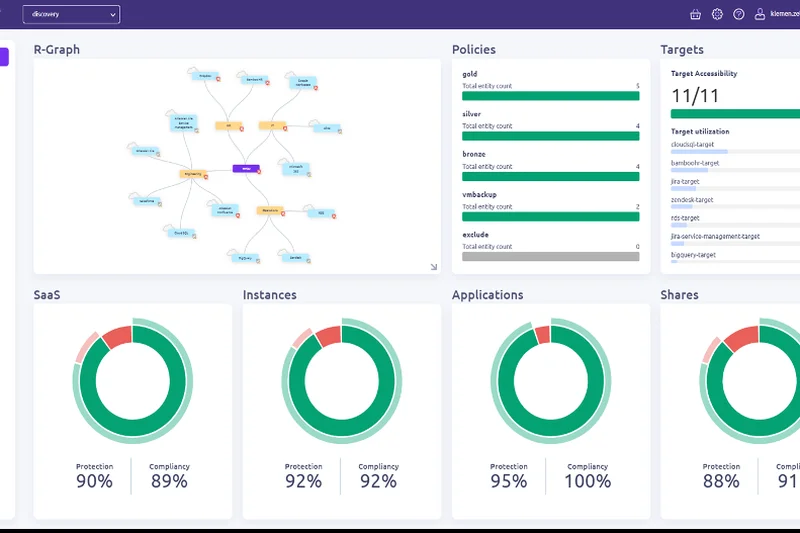Open the discovery dropdown
The width and height of the screenshot is (800, 533).
click(x=71, y=14)
